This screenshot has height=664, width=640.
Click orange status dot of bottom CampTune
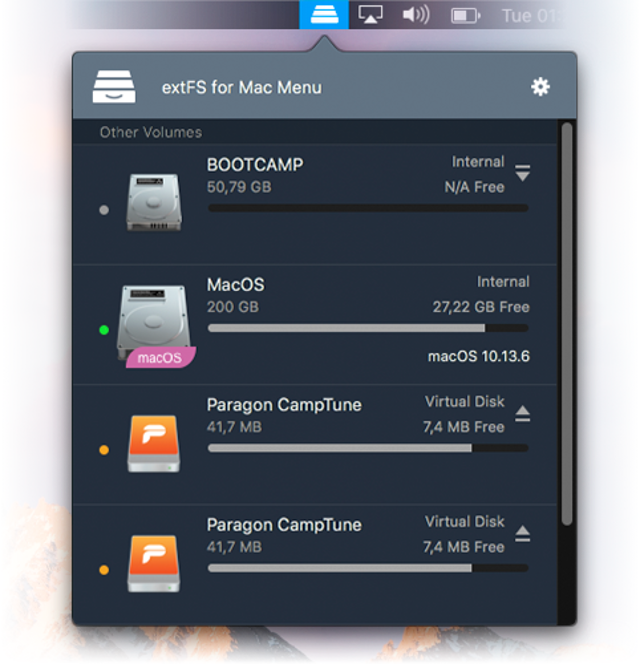coord(104,570)
